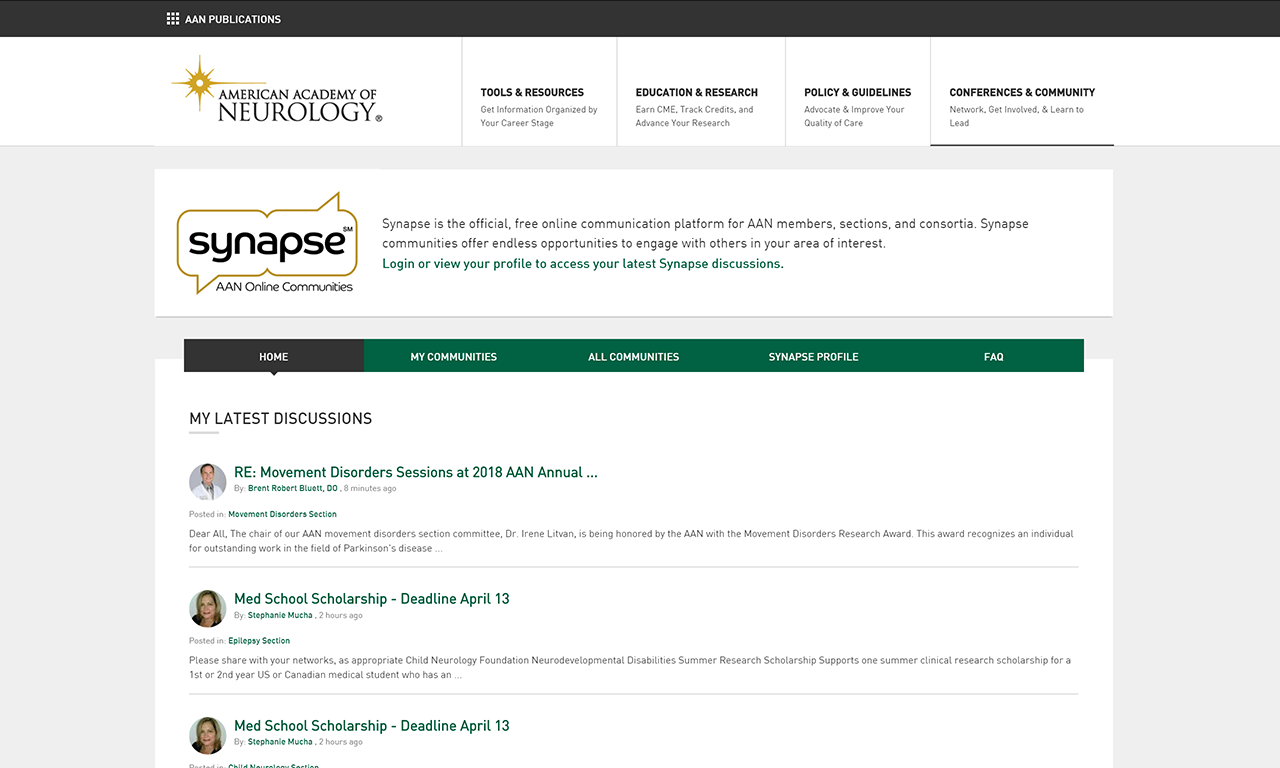Open Epilepsy Section link
Viewport: 1280px width, 768px height.
[259, 641]
